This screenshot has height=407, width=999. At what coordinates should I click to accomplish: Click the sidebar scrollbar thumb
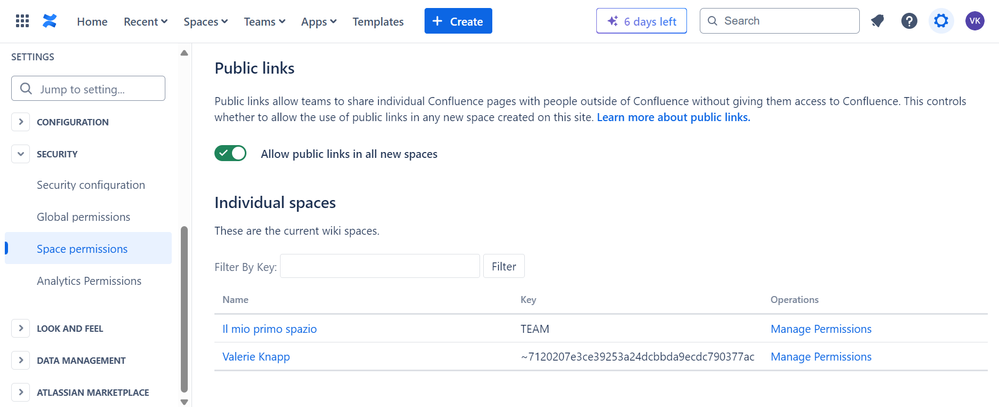pyautogui.click(x=184, y=308)
